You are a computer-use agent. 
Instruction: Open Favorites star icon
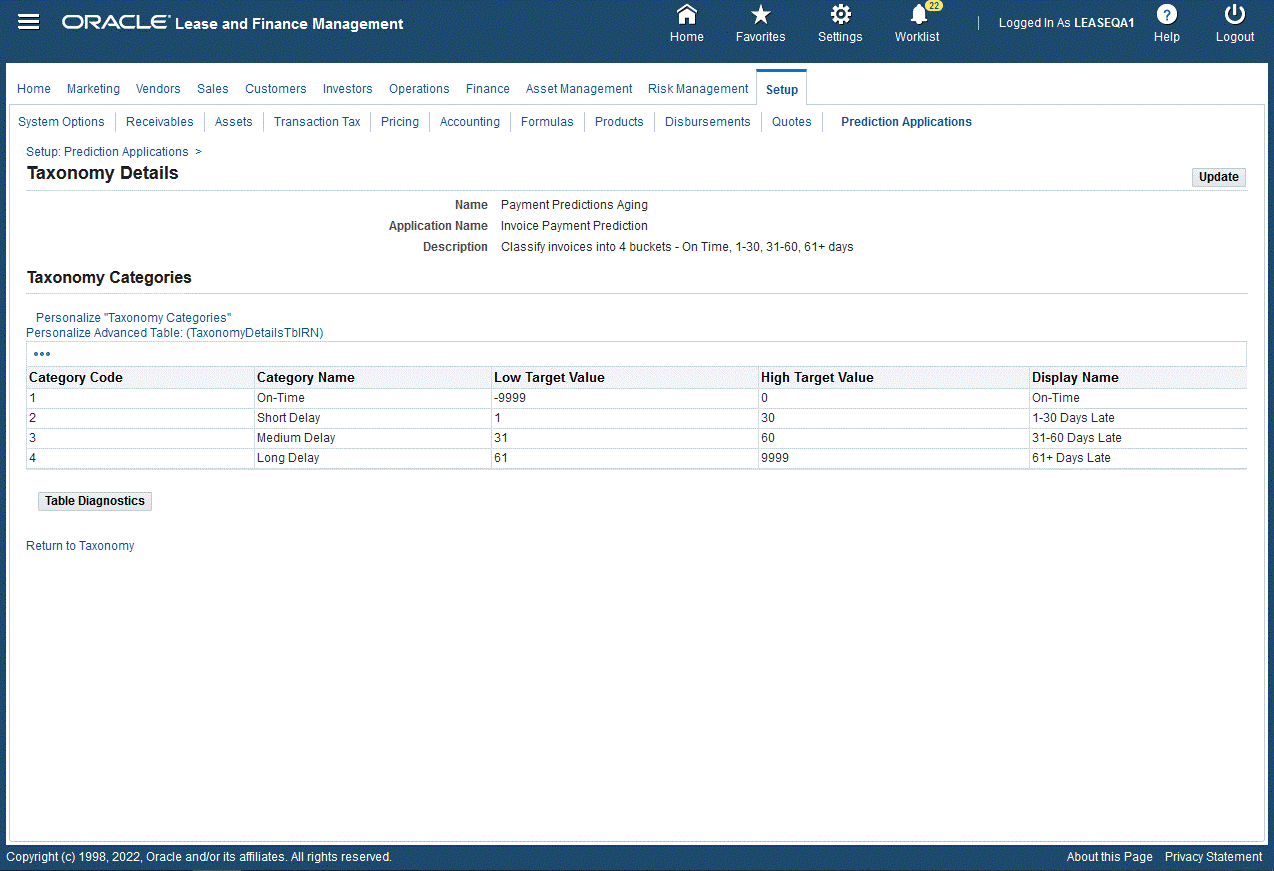tap(761, 14)
